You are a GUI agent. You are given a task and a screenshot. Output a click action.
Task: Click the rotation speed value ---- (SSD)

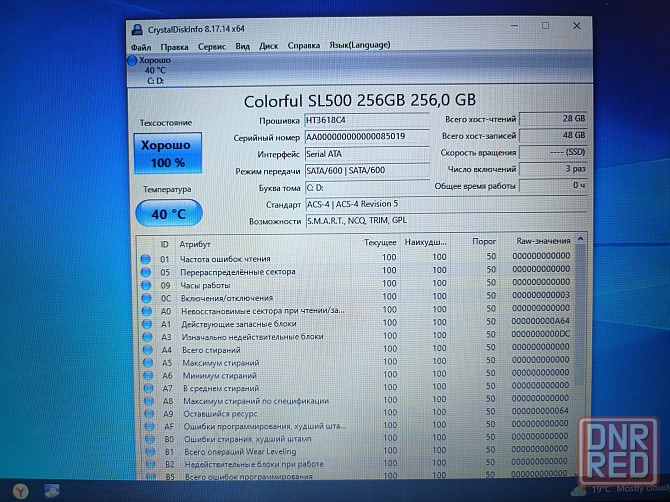click(x=553, y=152)
